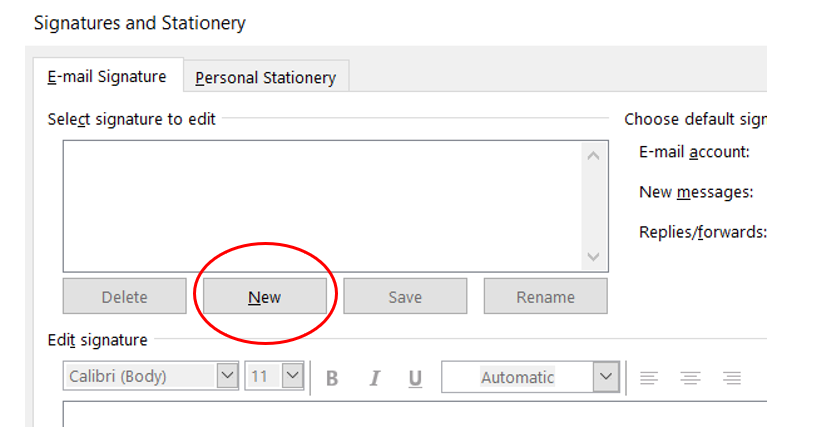Toggle Underline formatting icon
Image resolution: width=827 pixels, height=442 pixels.
coord(415,378)
